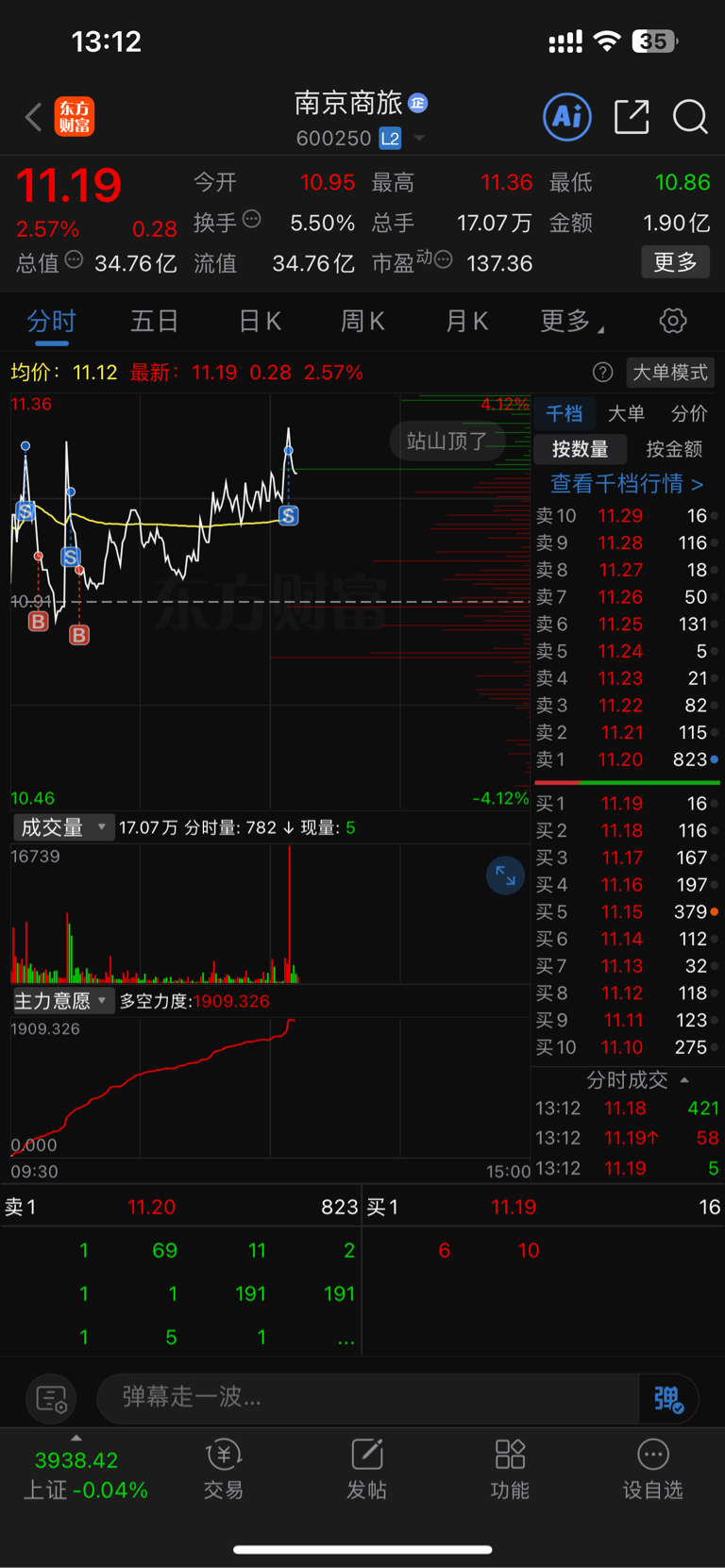
Task: Tap the 13:12 11.19↑ 58 trade row
Action: click(628, 1138)
